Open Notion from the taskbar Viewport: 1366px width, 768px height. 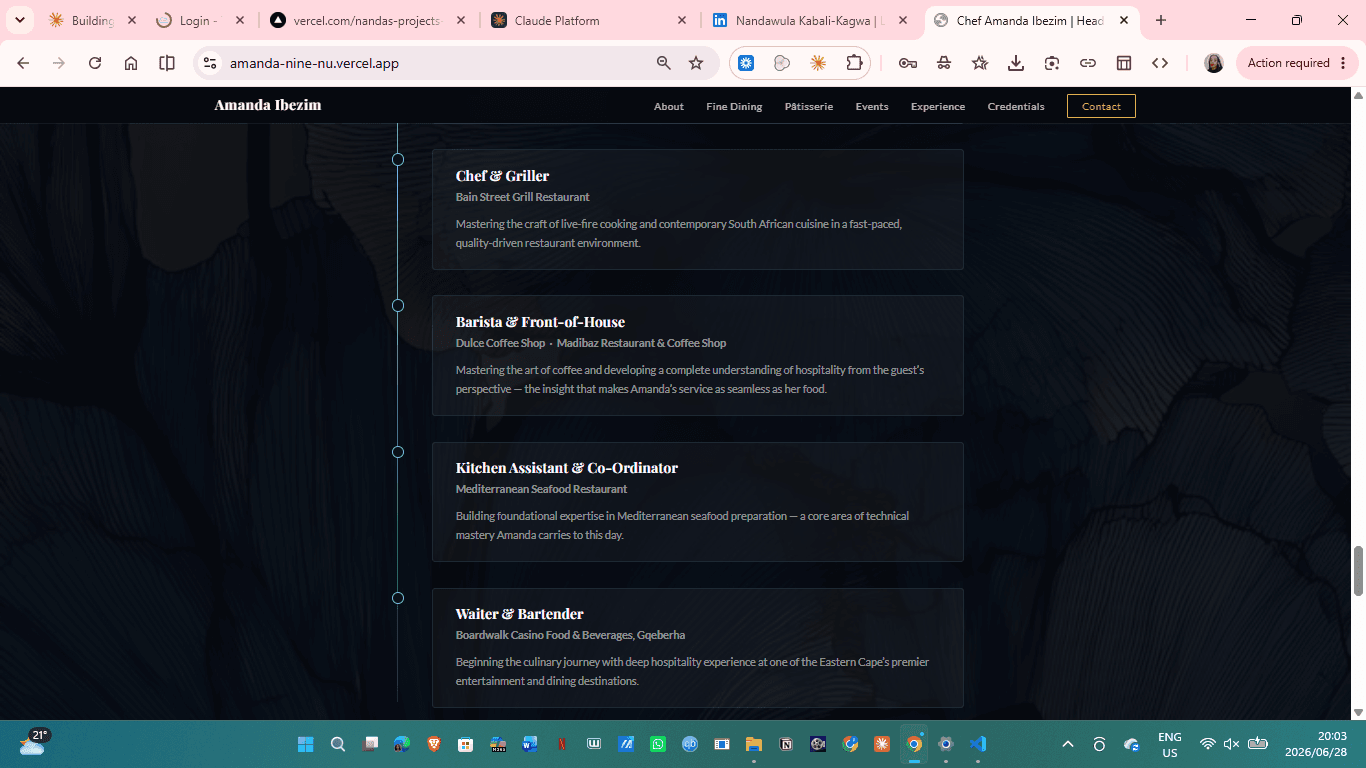[786, 744]
